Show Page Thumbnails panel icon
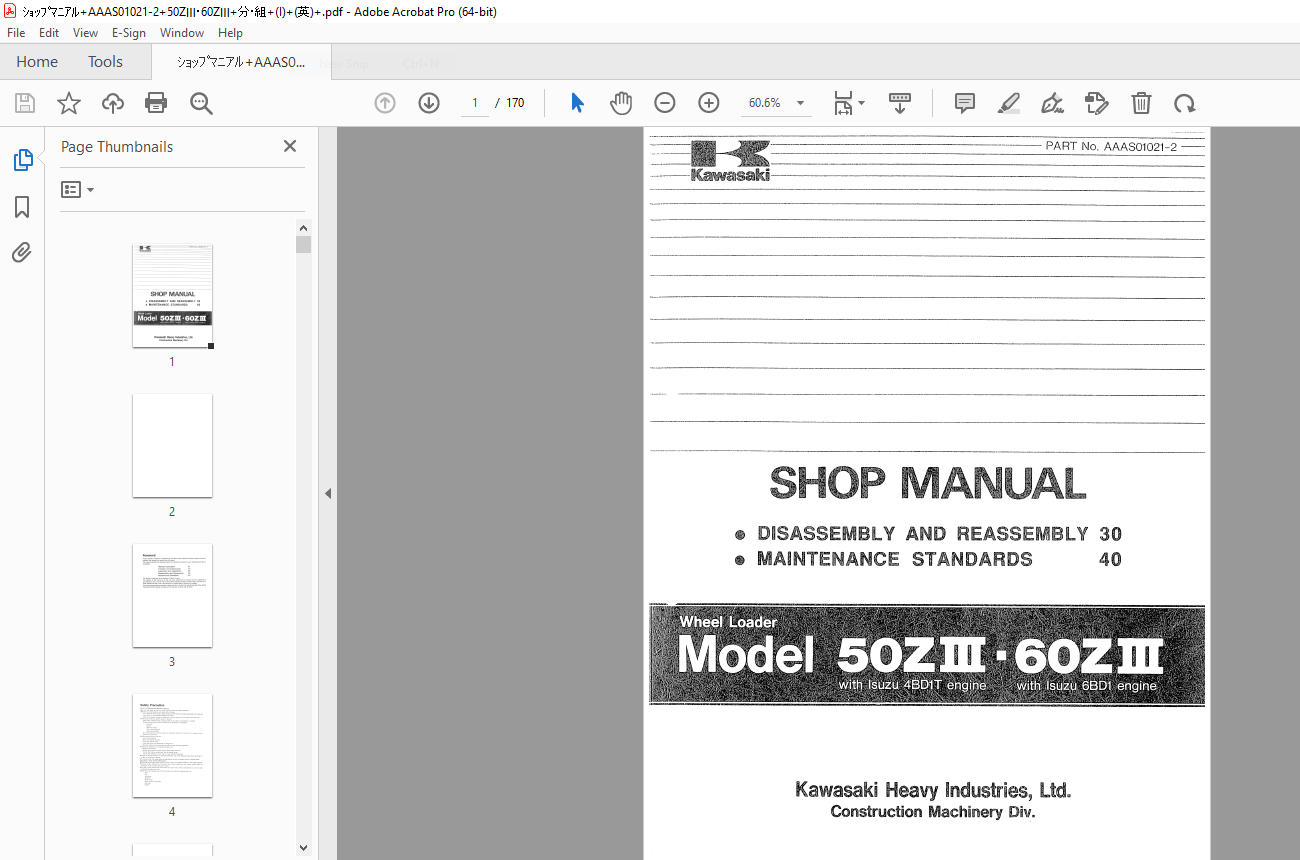Image resolution: width=1300 pixels, height=860 pixels. pyautogui.click(x=22, y=160)
